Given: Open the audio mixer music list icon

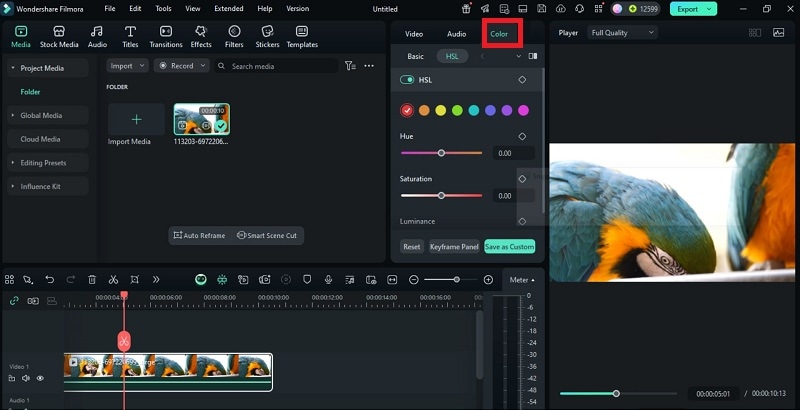Looking at the screenshot, I should (x=349, y=279).
